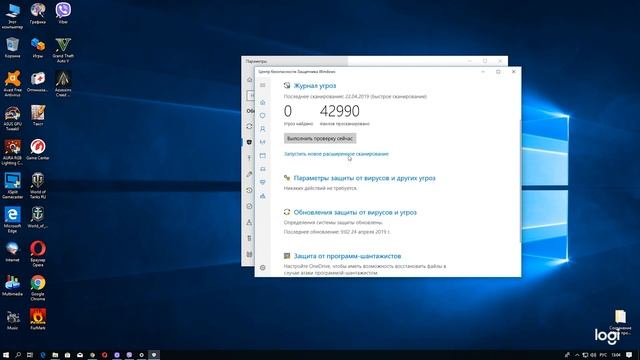The image size is (640, 360).
Task: Open Game Center desktop icon
Action: (x=38, y=149)
